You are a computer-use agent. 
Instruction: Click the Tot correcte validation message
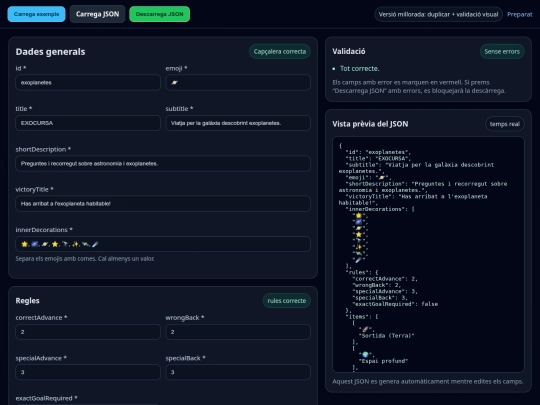360,69
